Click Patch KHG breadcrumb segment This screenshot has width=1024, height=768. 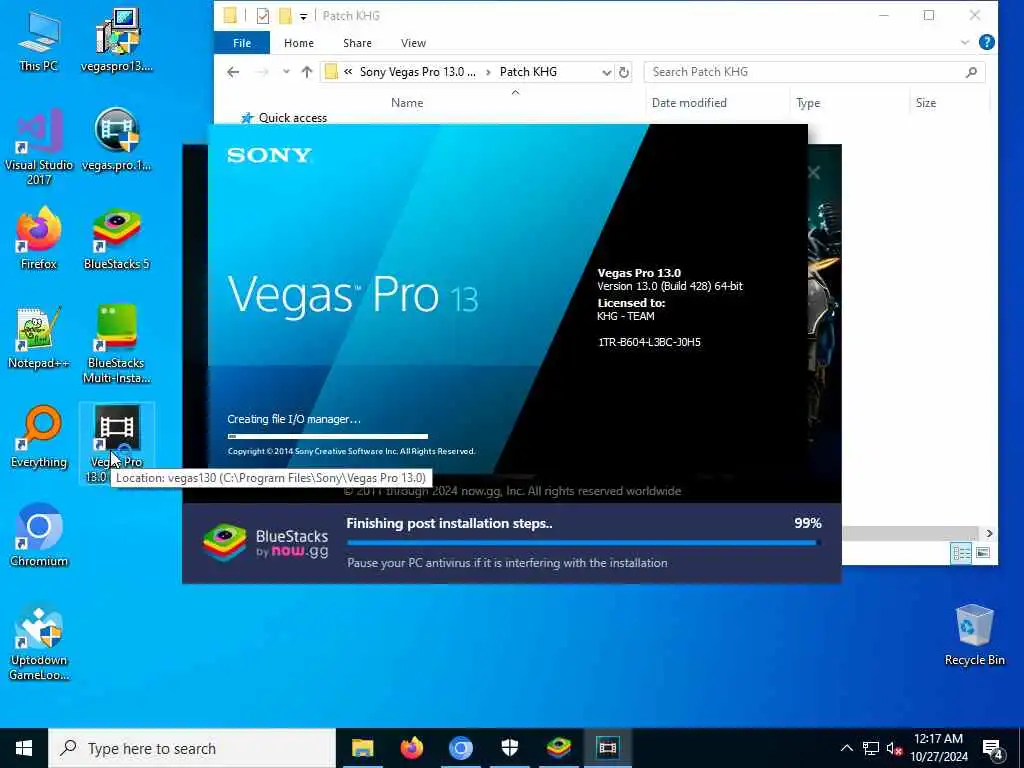528,72
